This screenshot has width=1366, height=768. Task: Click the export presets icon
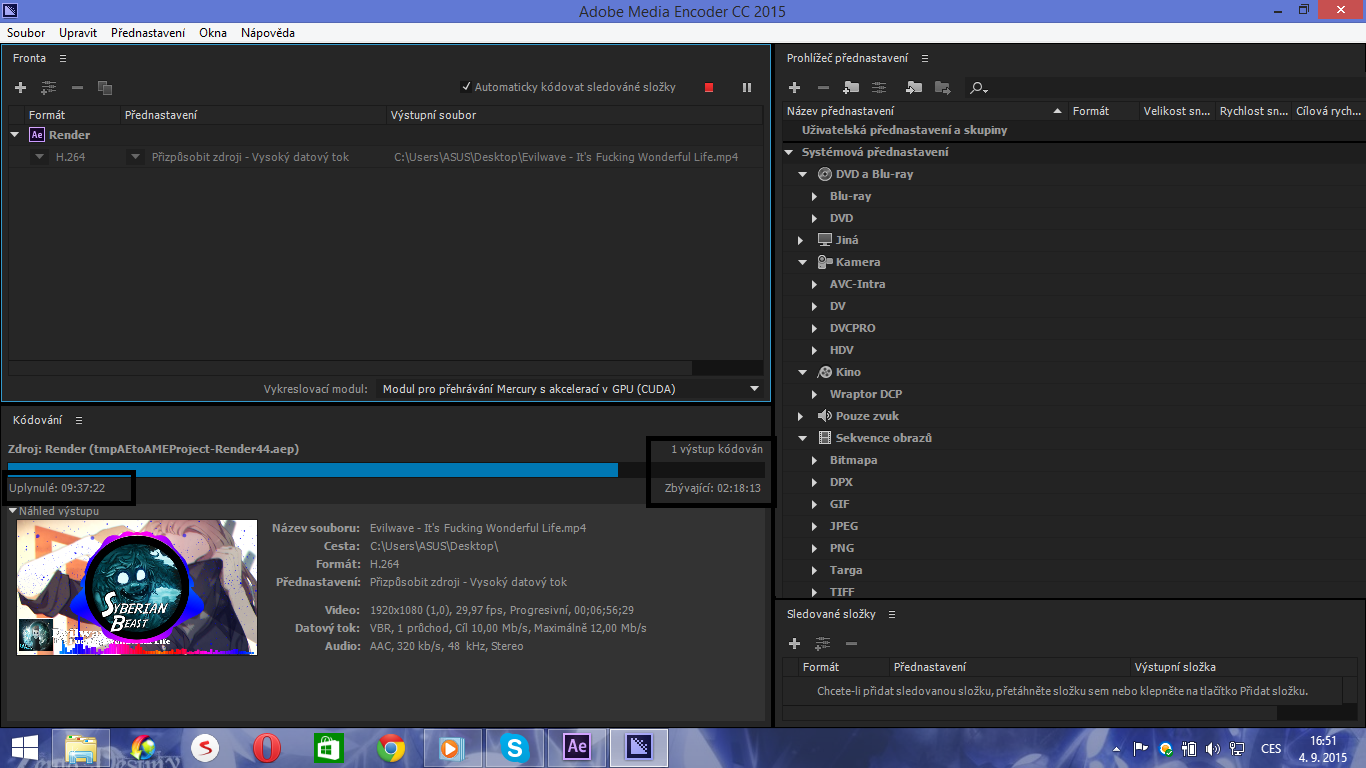[x=942, y=88]
